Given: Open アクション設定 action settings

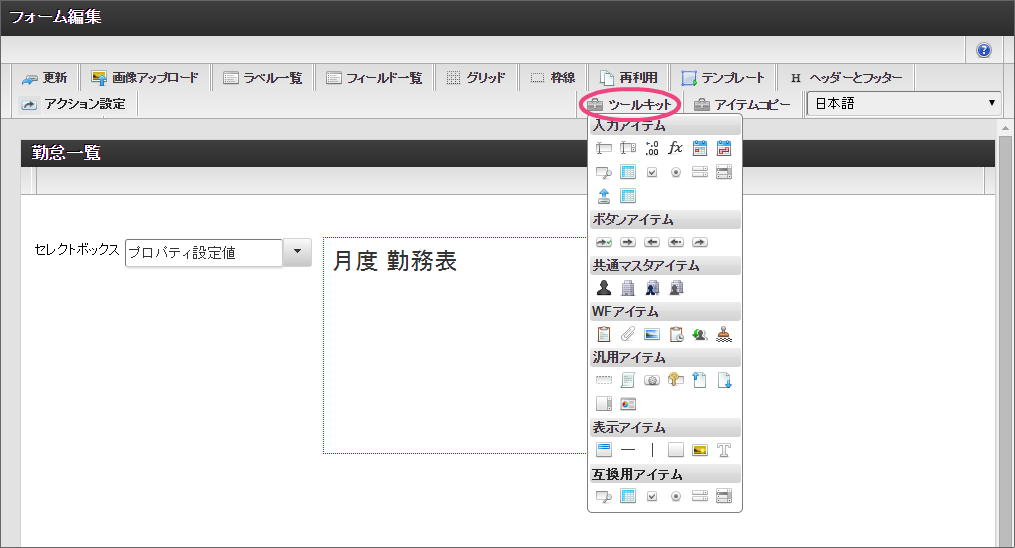Looking at the screenshot, I should [x=73, y=104].
